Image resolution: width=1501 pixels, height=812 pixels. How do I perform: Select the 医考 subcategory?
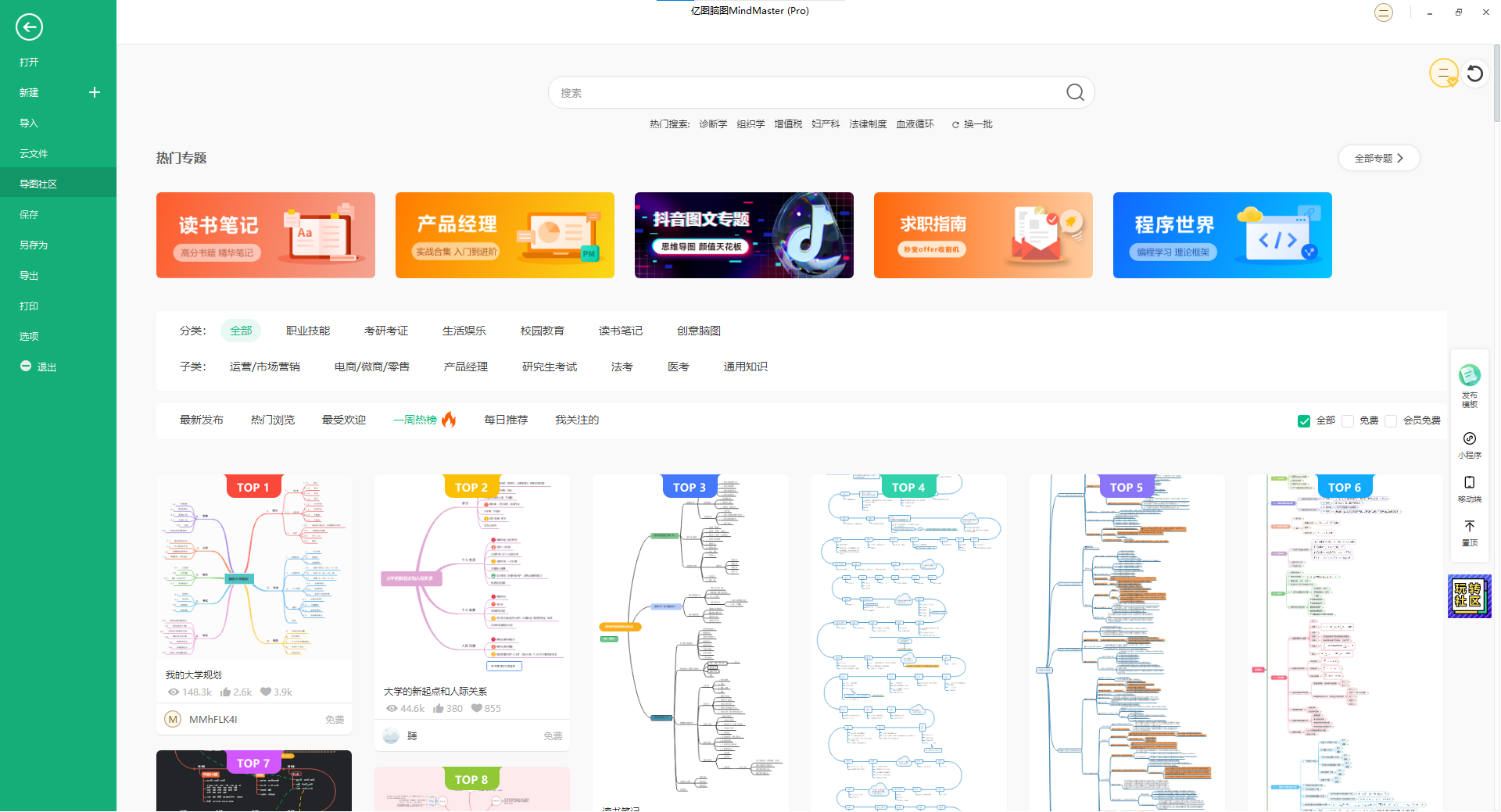(679, 367)
